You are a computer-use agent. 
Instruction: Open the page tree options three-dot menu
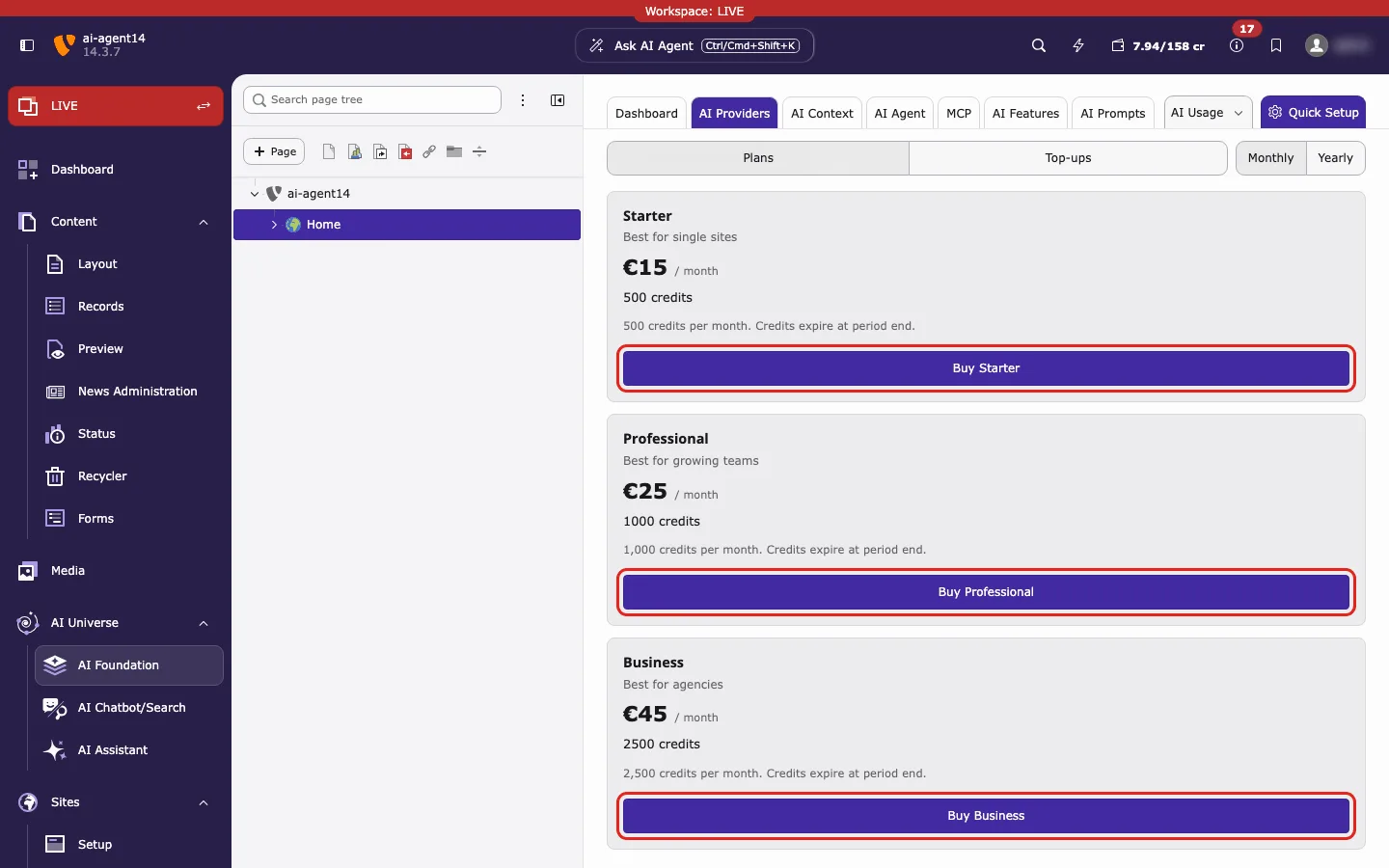pyautogui.click(x=523, y=100)
